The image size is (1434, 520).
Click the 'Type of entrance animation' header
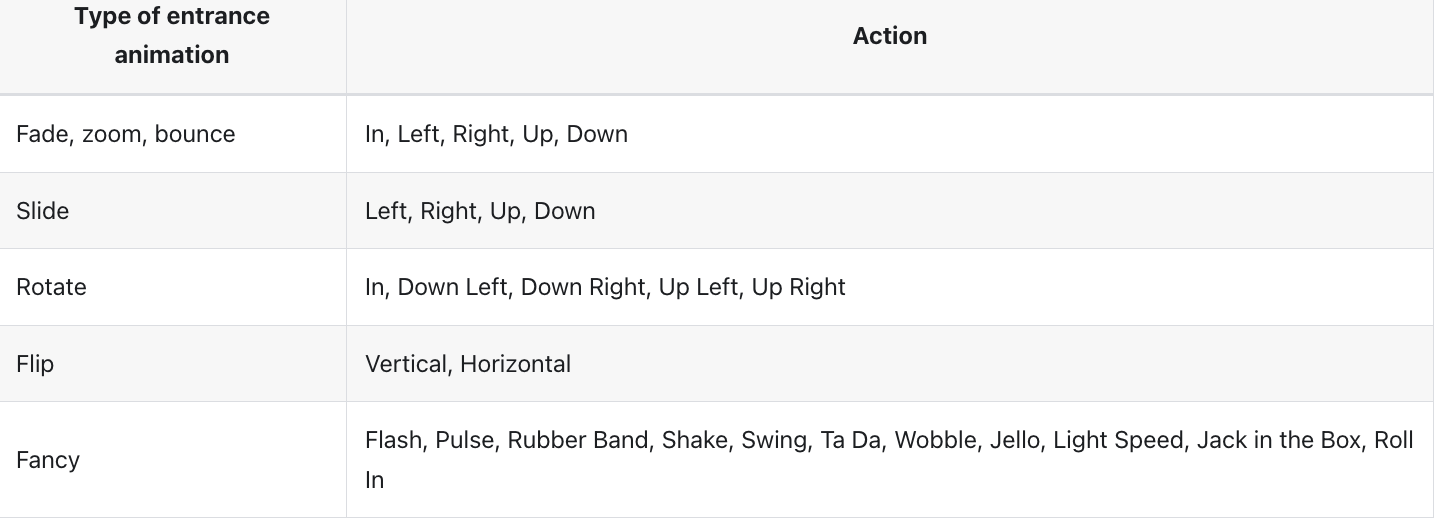pyautogui.click(x=171, y=36)
